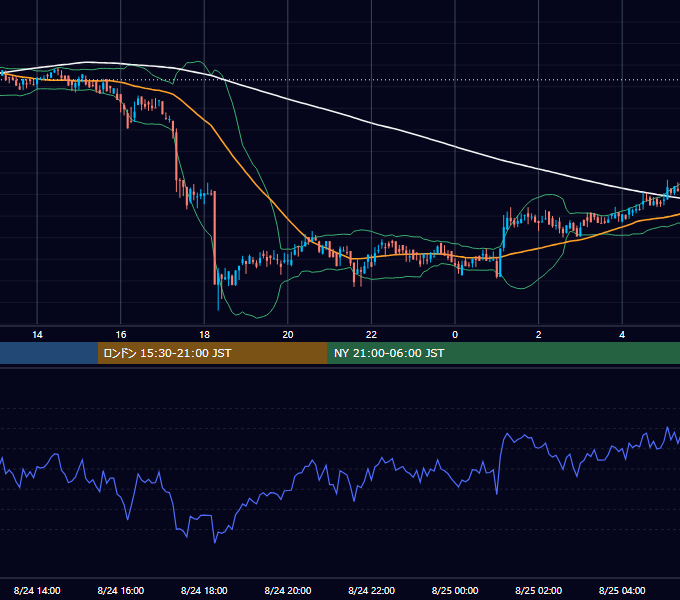Click the 8/24 22:00 date label

point(372,590)
